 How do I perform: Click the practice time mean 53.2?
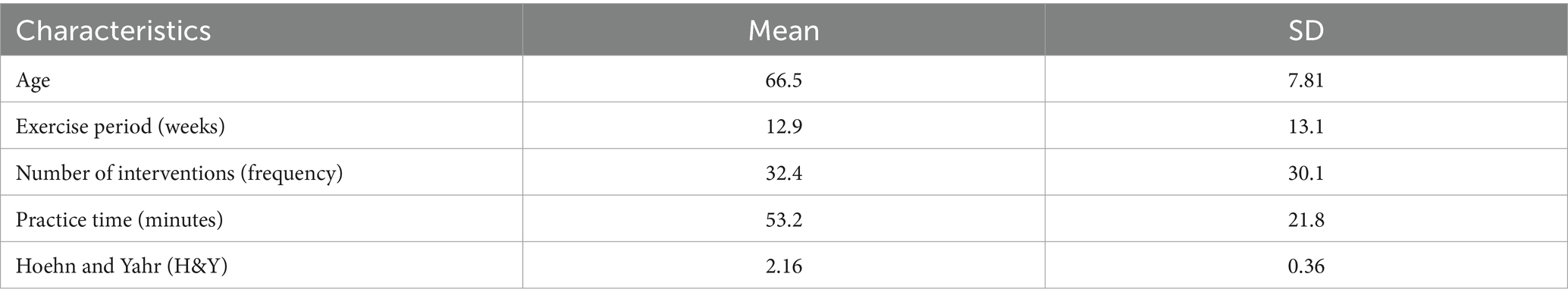[783, 220]
